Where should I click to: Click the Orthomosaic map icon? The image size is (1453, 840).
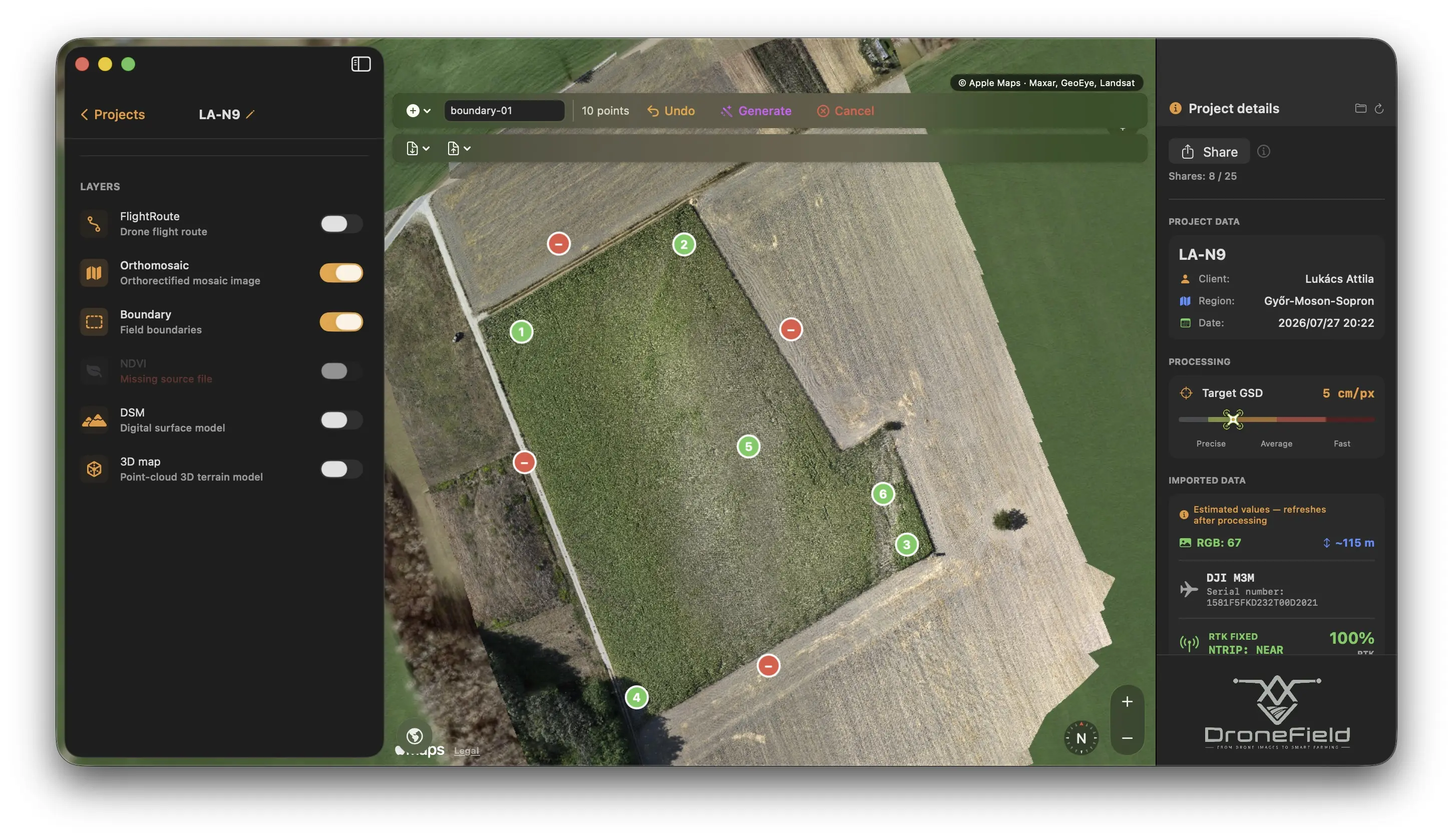(94, 273)
